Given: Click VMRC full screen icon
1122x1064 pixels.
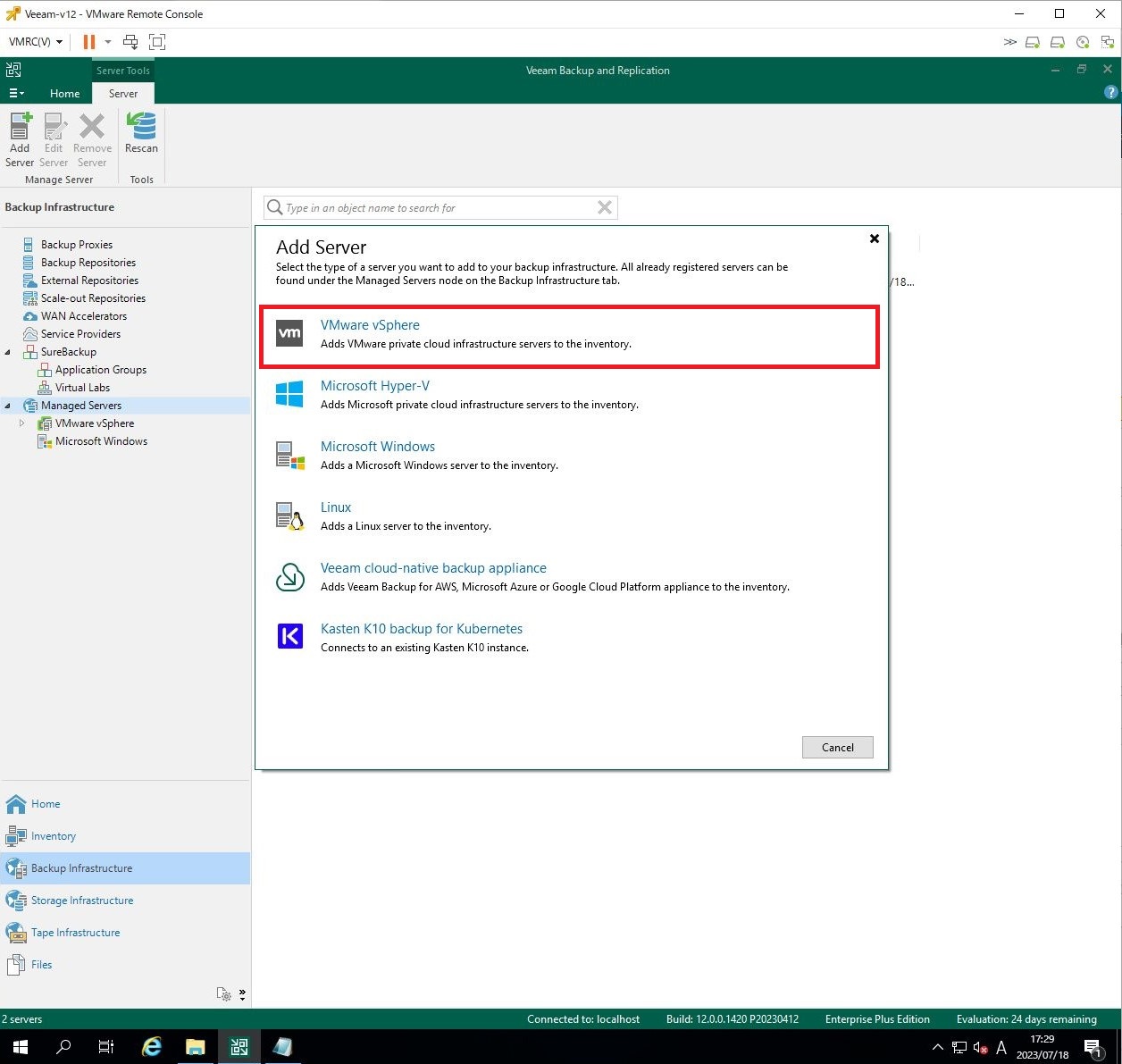Looking at the screenshot, I should [x=157, y=41].
